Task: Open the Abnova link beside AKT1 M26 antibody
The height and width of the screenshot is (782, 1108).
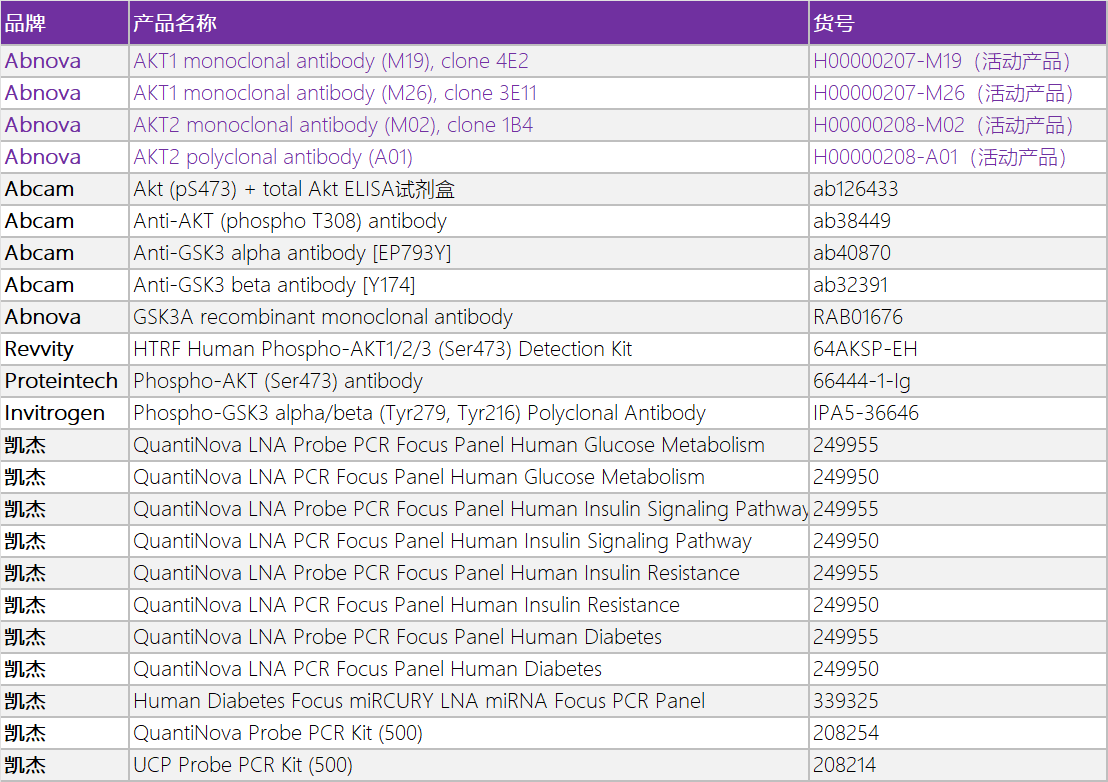Action: [x=42, y=93]
